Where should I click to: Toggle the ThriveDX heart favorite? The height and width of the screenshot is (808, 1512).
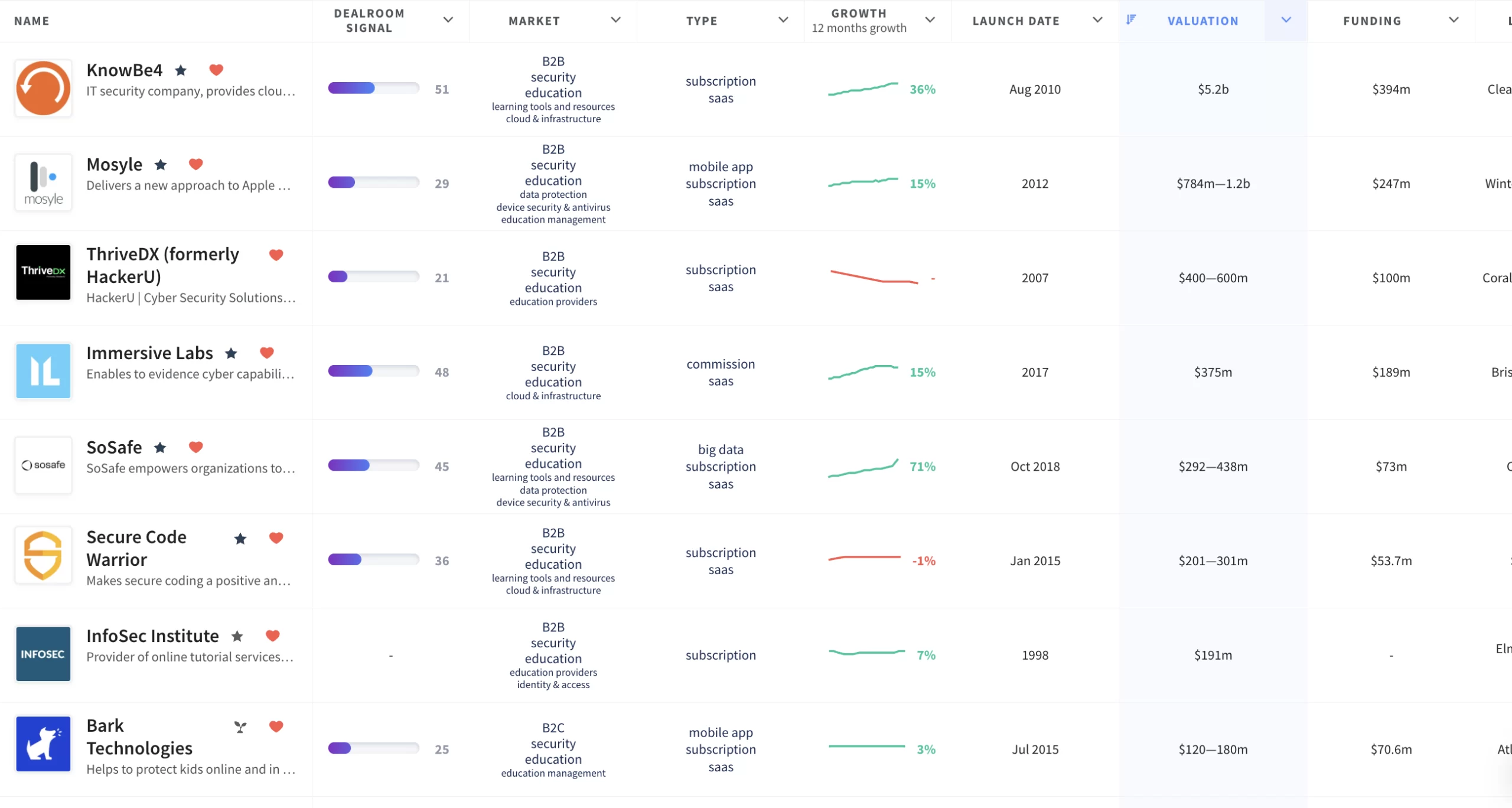pyautogui.click(x=276, y=255)
